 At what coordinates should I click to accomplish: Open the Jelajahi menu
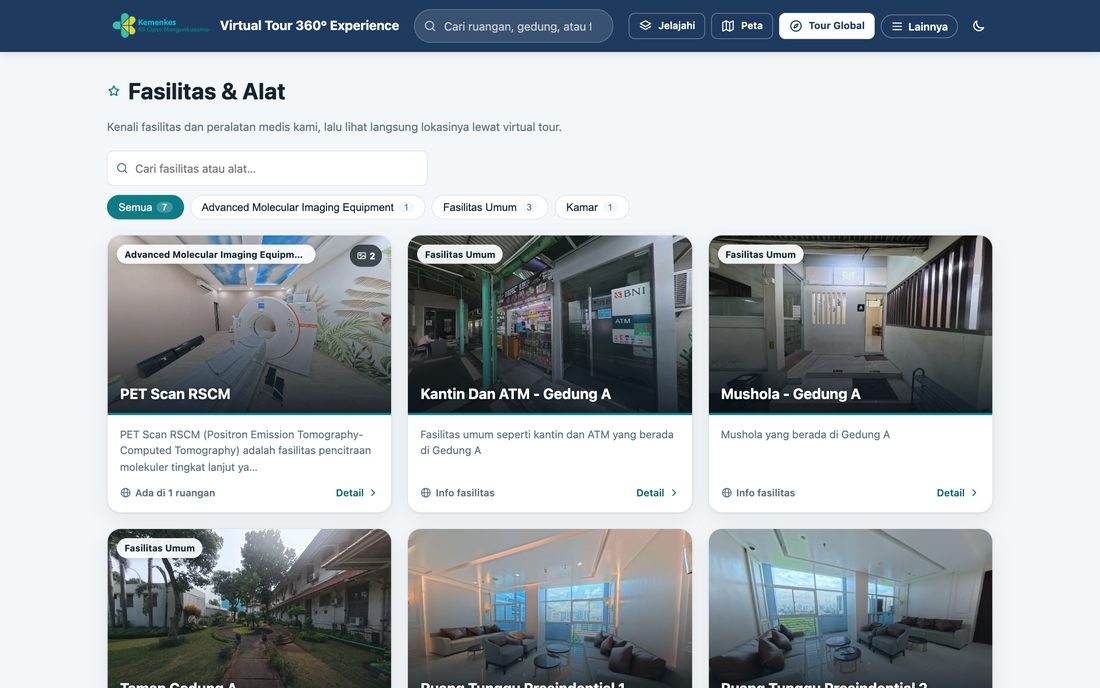coord(666,26)
